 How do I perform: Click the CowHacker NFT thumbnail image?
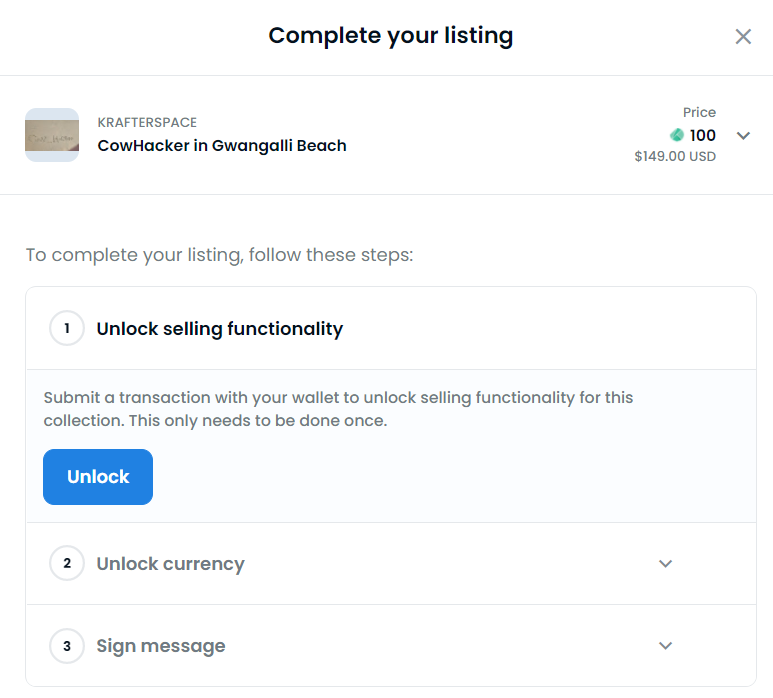pyautogui.click(x=52, y=135)
